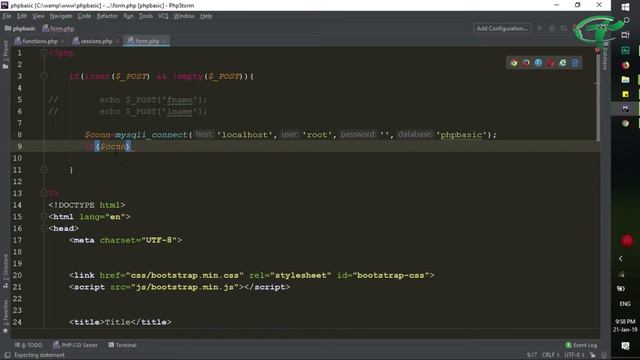This screenshot has width=640, height=360.
Task: Open in Safari from the browser popup
Action: coord(538,63)
